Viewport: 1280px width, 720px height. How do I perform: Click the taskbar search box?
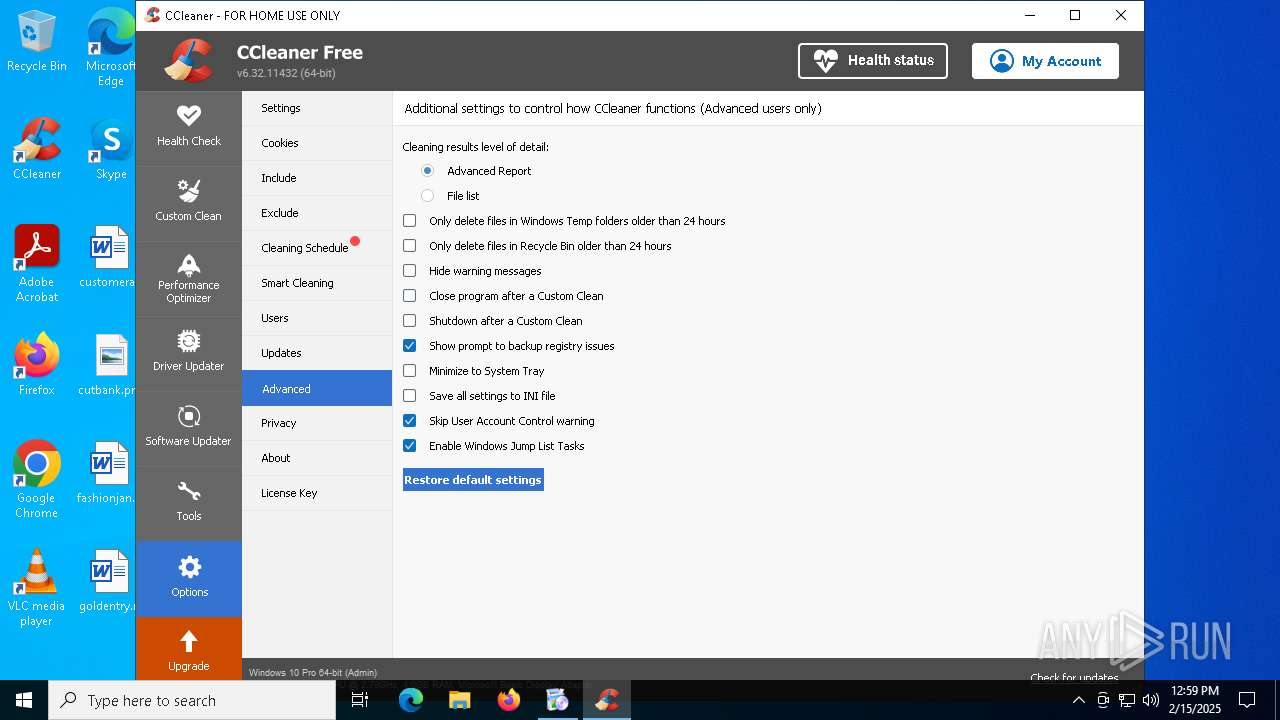pyautogui.click(x=192, y=700)
